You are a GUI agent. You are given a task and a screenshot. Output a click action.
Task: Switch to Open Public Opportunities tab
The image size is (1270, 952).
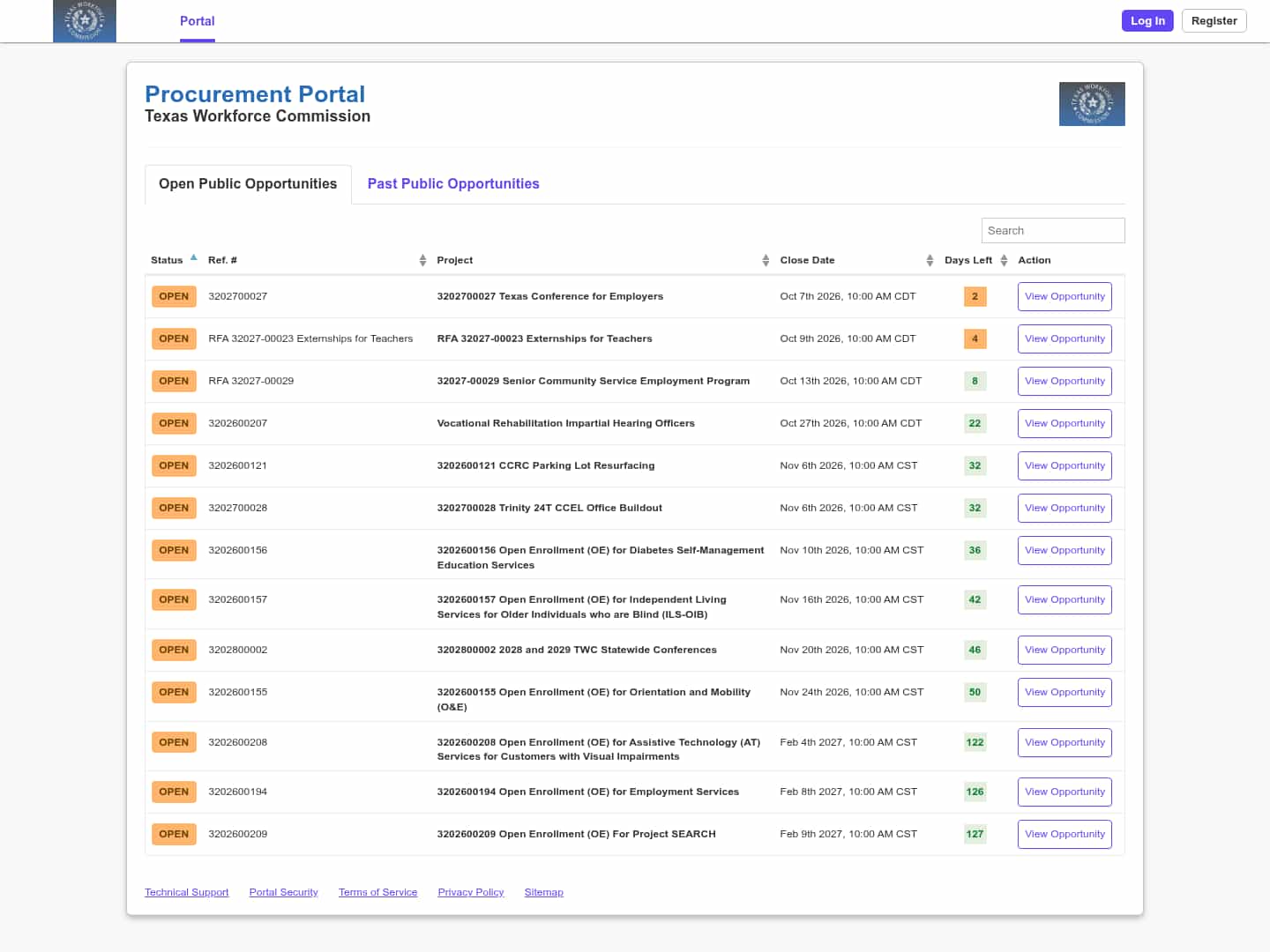248,184
